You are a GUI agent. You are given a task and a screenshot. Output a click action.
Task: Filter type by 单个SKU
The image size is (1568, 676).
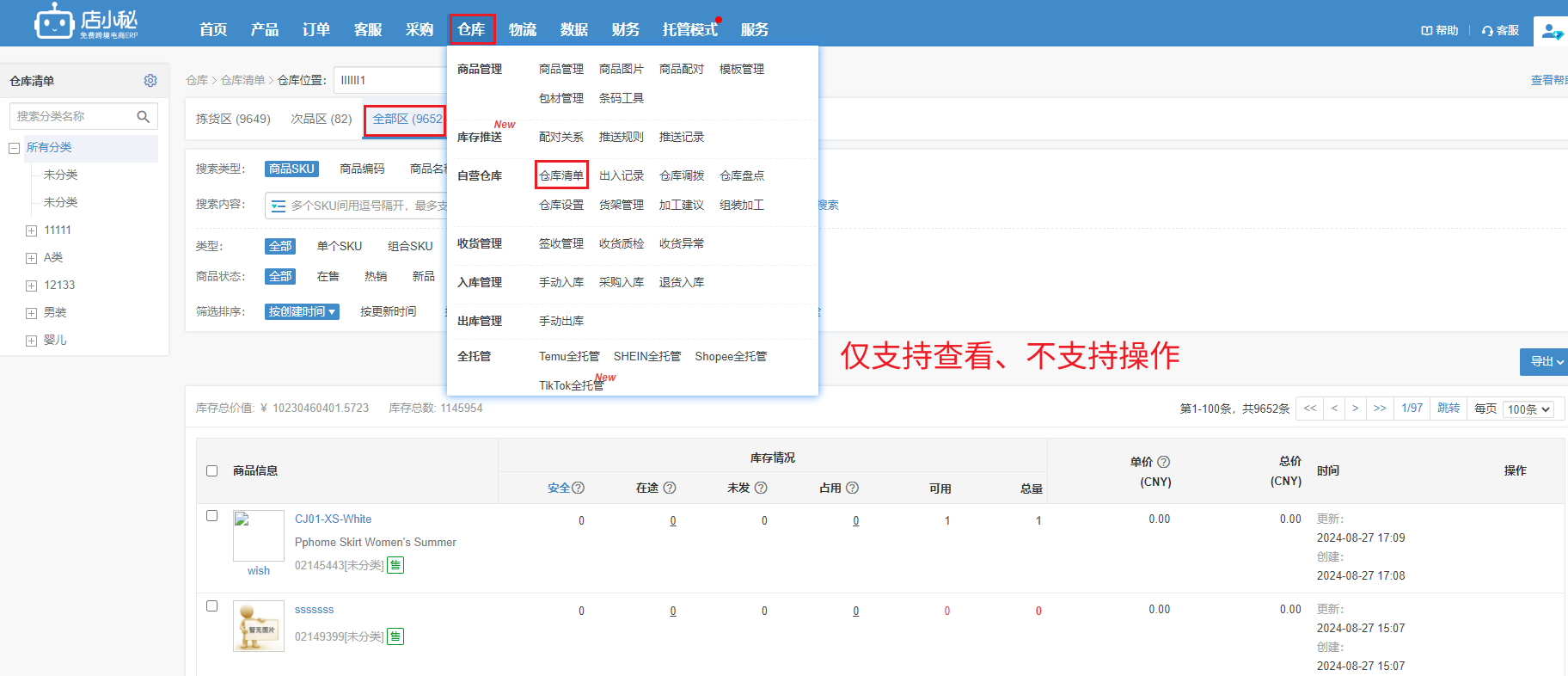pos(340,246)
